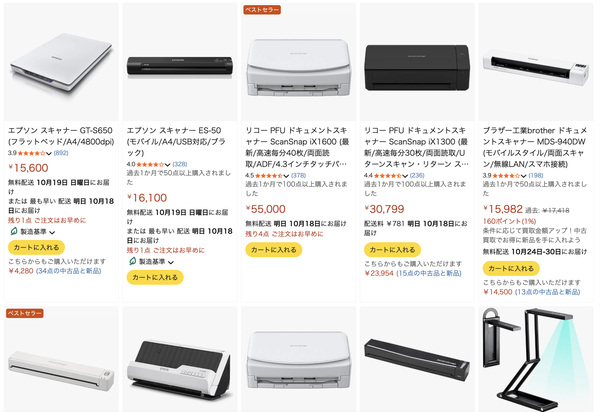Open 15点の中古品と新品 offers link
The image size is (600, 412).
coord(429,273)
